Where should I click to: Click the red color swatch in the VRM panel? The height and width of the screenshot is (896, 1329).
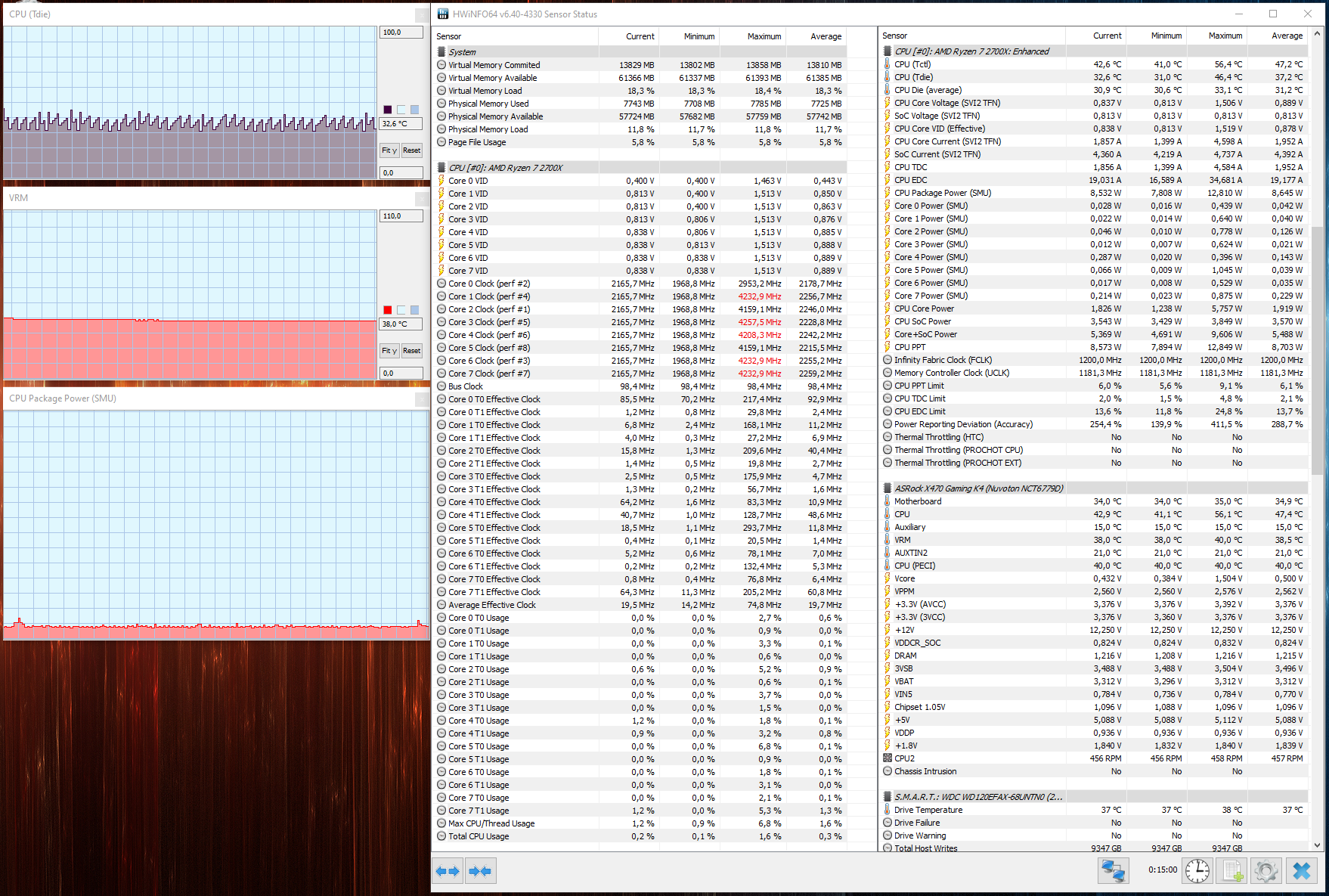388,309
